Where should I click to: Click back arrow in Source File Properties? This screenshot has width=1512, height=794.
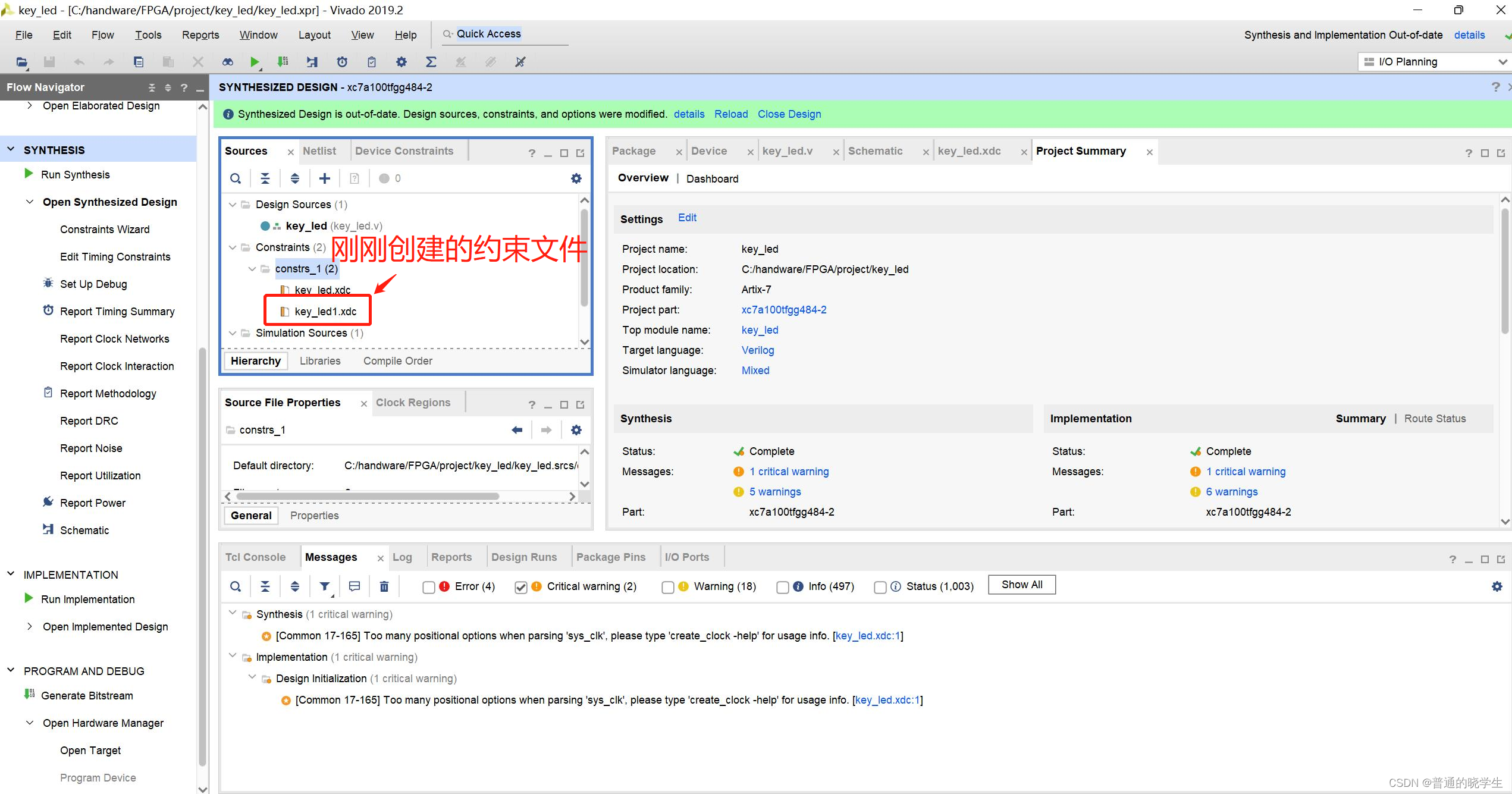pyautogui.click(x=517, y=430)
